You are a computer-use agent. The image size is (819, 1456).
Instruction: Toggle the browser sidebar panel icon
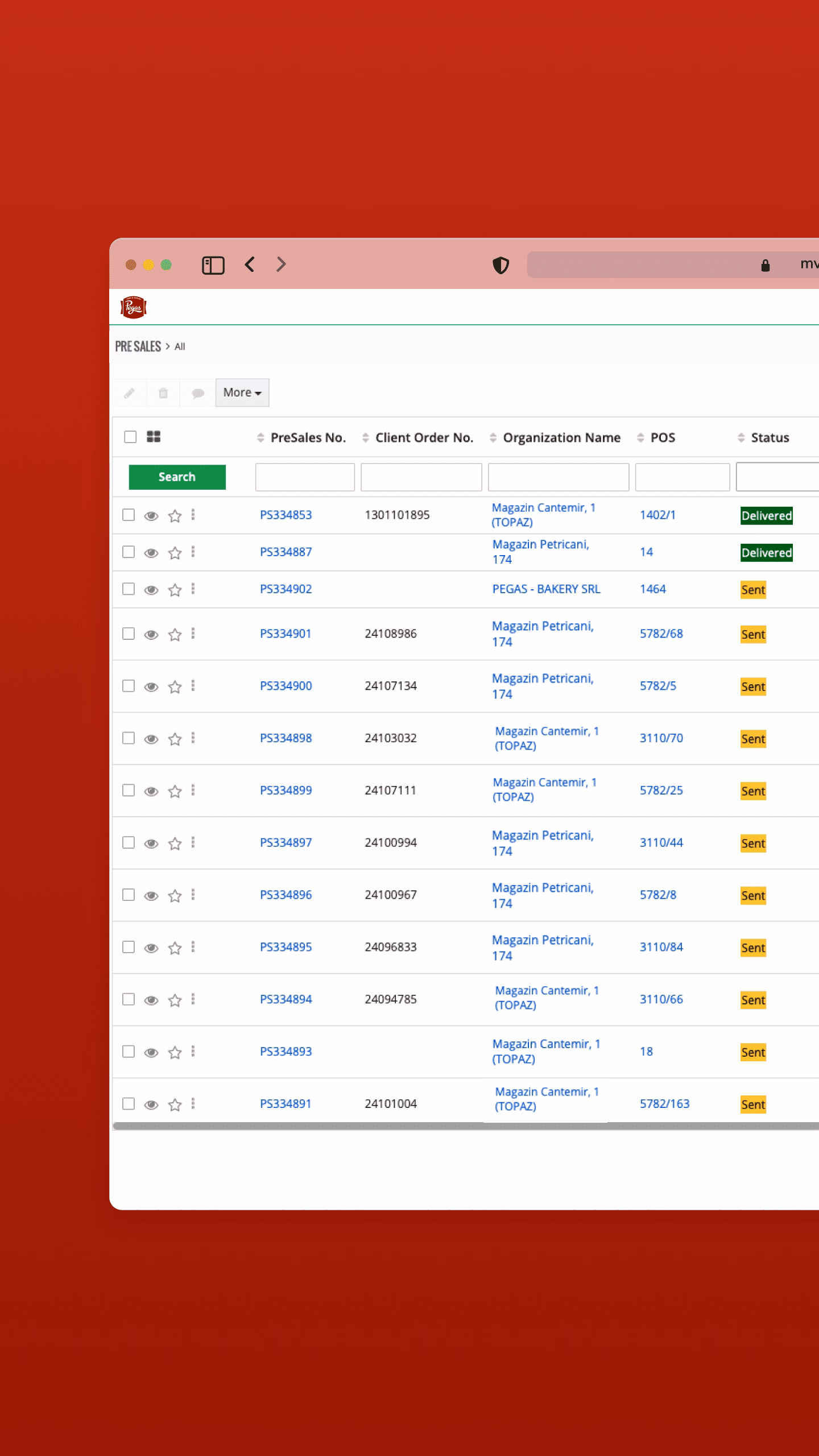(213, 265)
